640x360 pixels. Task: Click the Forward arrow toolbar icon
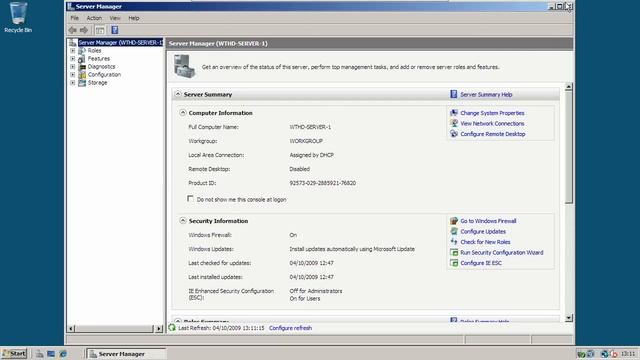[84, 30]
